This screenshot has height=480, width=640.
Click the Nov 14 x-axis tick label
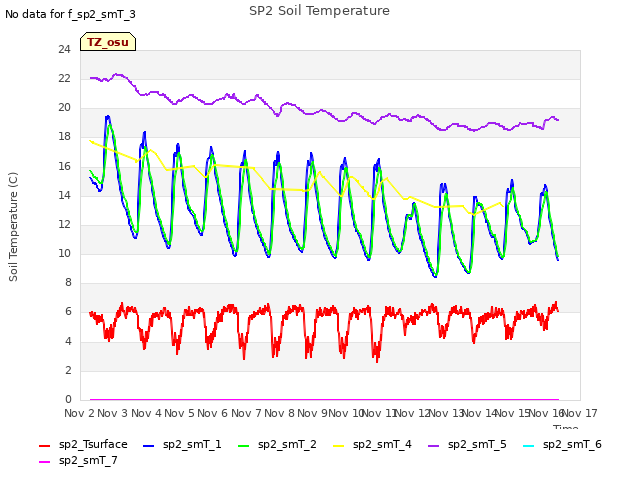coord(480,413)
